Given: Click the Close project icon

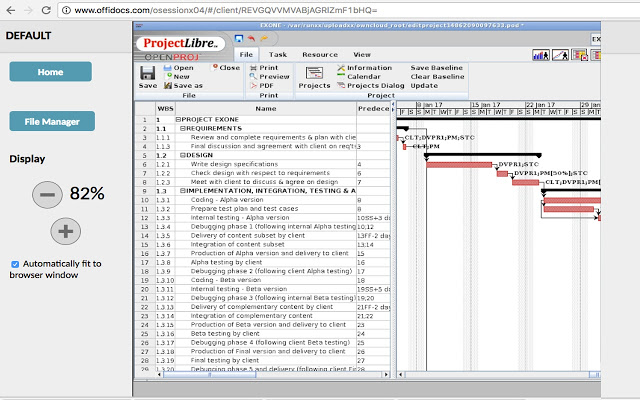Looking at the screenshot, I should click(x=211, y=68).
